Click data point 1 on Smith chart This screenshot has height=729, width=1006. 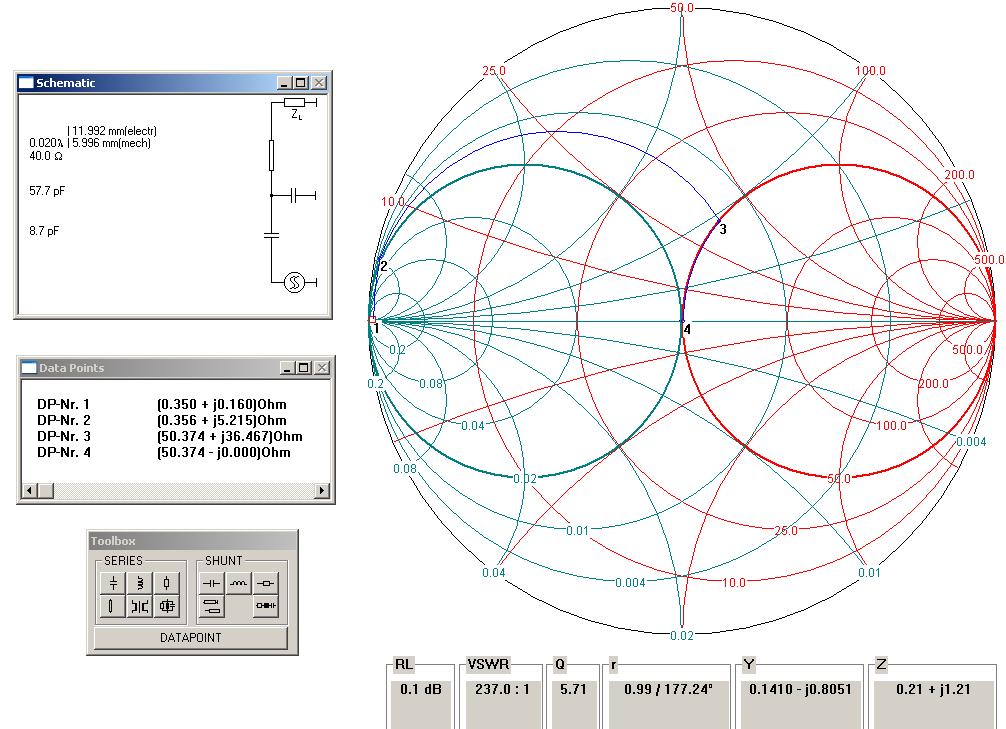[x=372, y=320]
